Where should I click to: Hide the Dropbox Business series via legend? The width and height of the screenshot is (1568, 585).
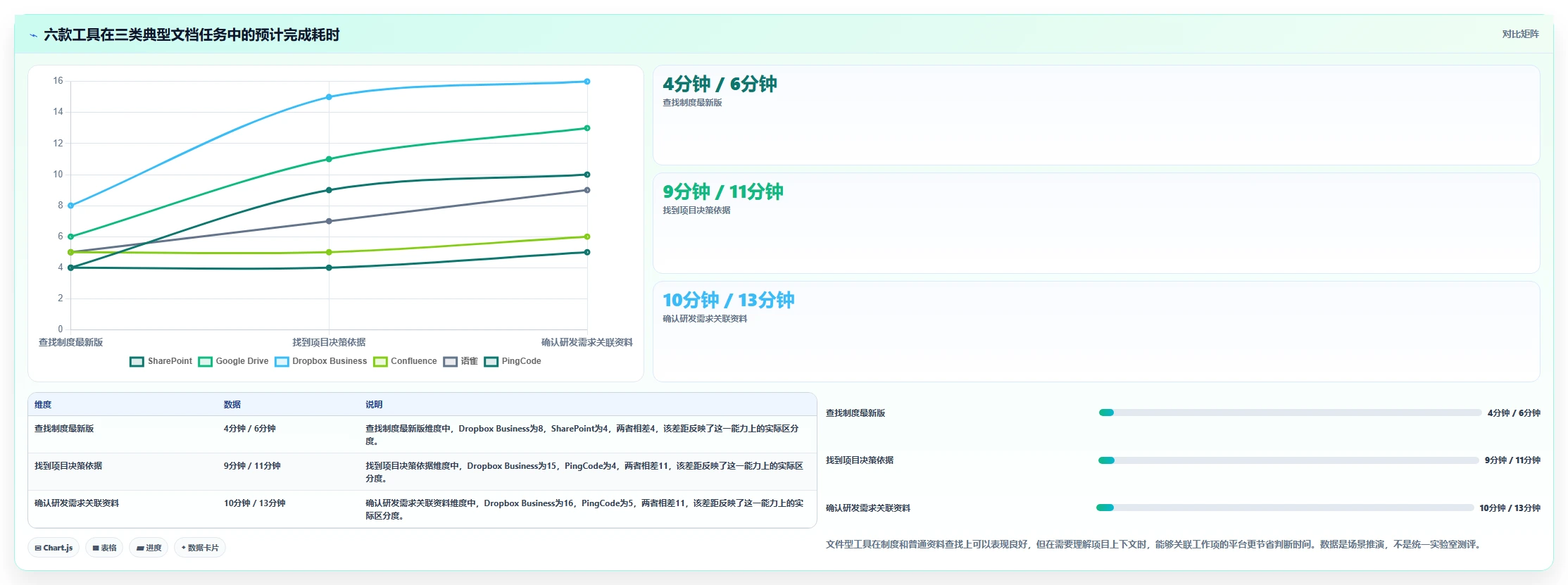pyautogui.click(x=321, y=361)
